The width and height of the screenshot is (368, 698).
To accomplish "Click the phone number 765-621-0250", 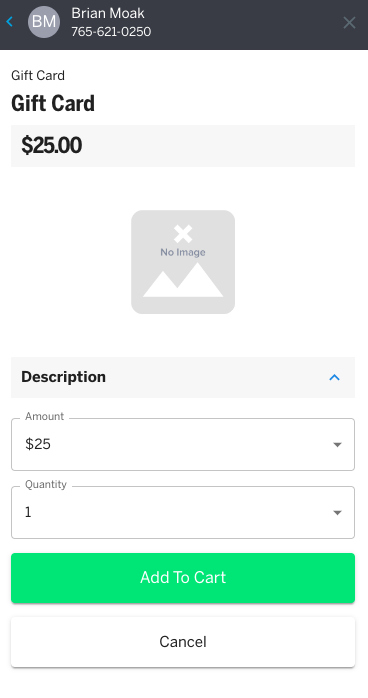I will tap(111, 32).
